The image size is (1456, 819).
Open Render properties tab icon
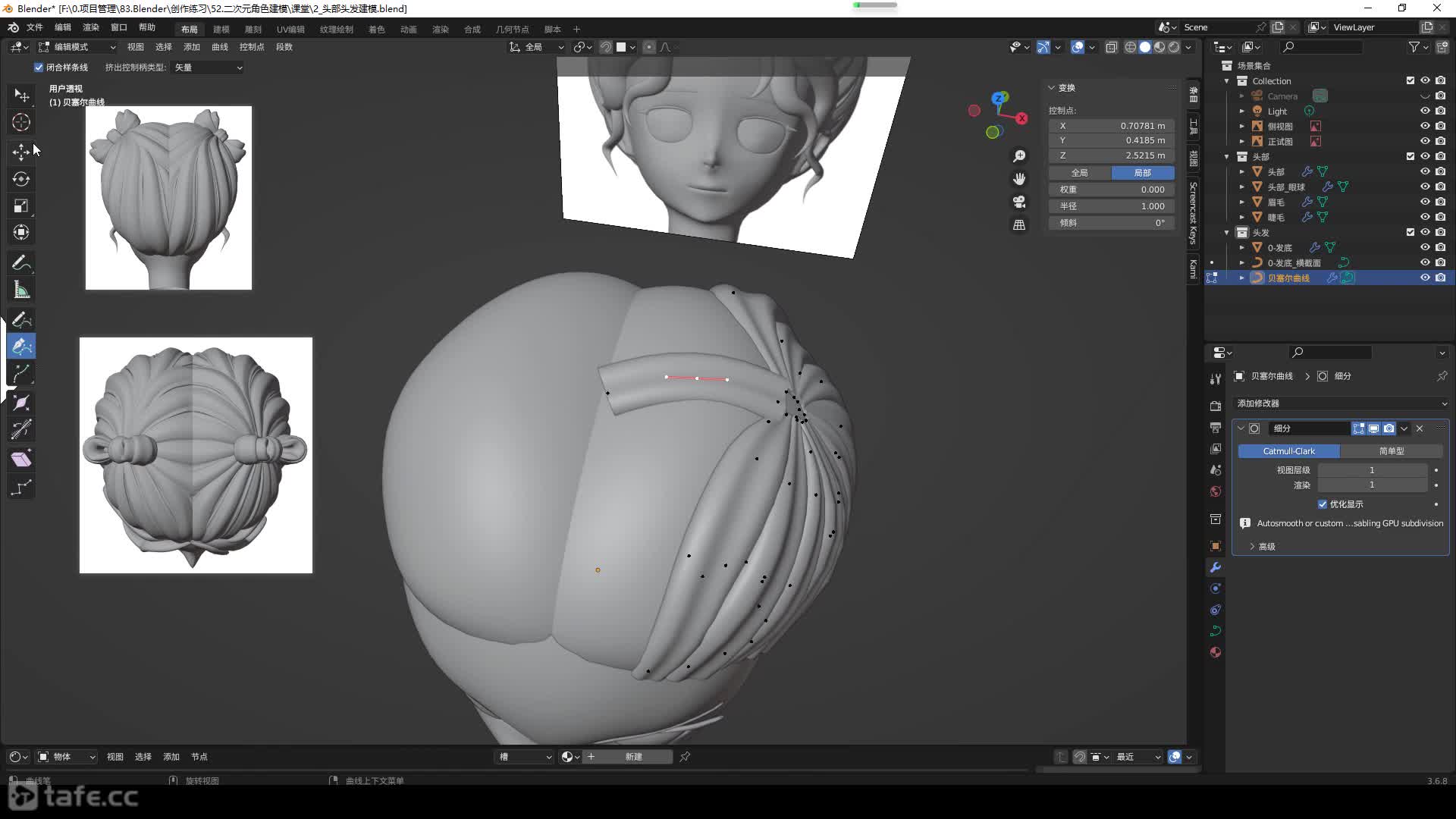tap(1216, 406)
